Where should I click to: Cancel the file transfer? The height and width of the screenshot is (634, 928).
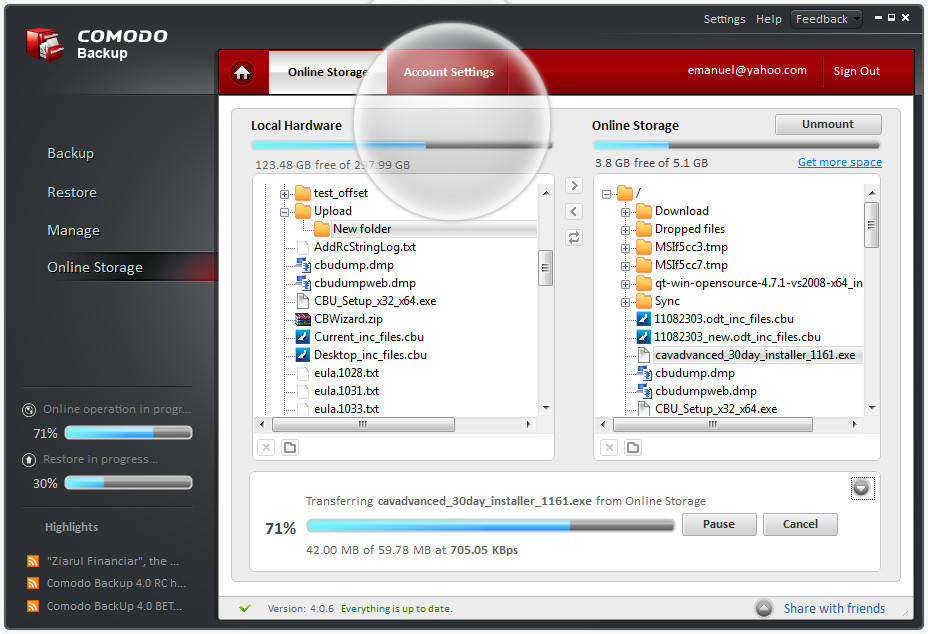coord(800,524)
